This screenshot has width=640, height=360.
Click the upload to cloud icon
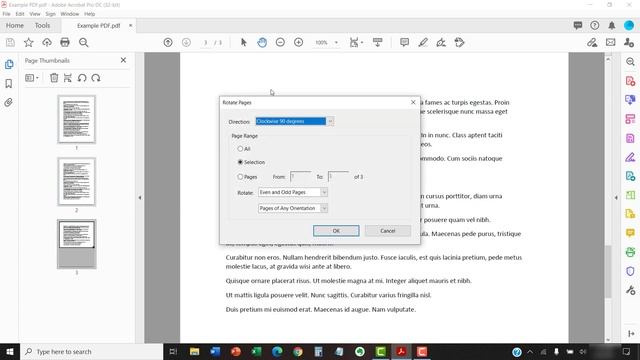point(47,42)
